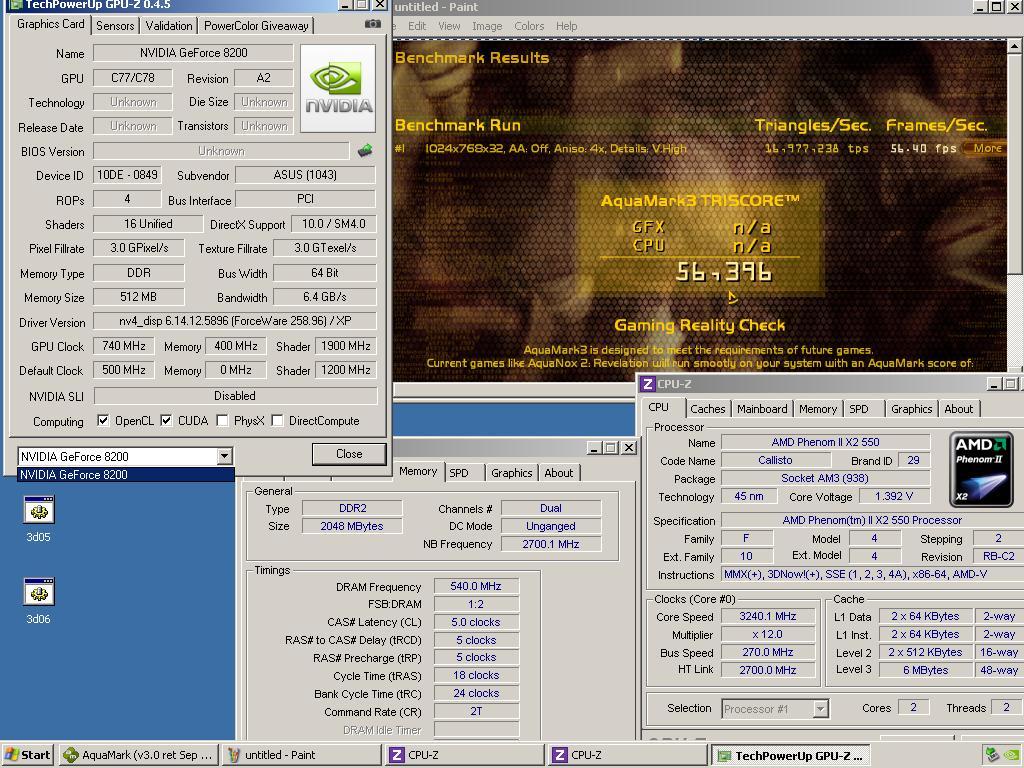This screenshot has width=1024, height=768.
Task: Click the NB Frequency 2700.1 MHz value
Action: (x=551, y=544)
